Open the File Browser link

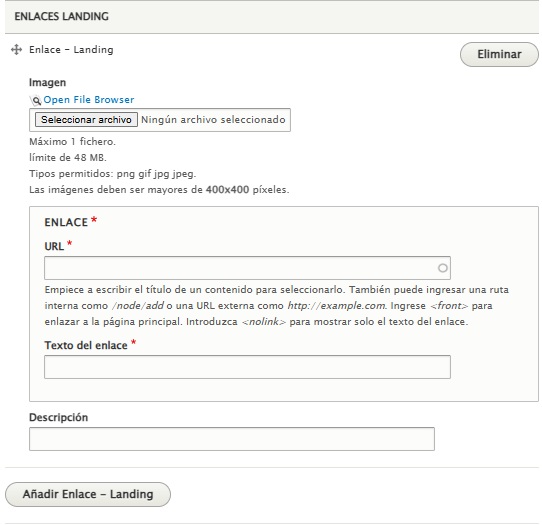(88, 100)
